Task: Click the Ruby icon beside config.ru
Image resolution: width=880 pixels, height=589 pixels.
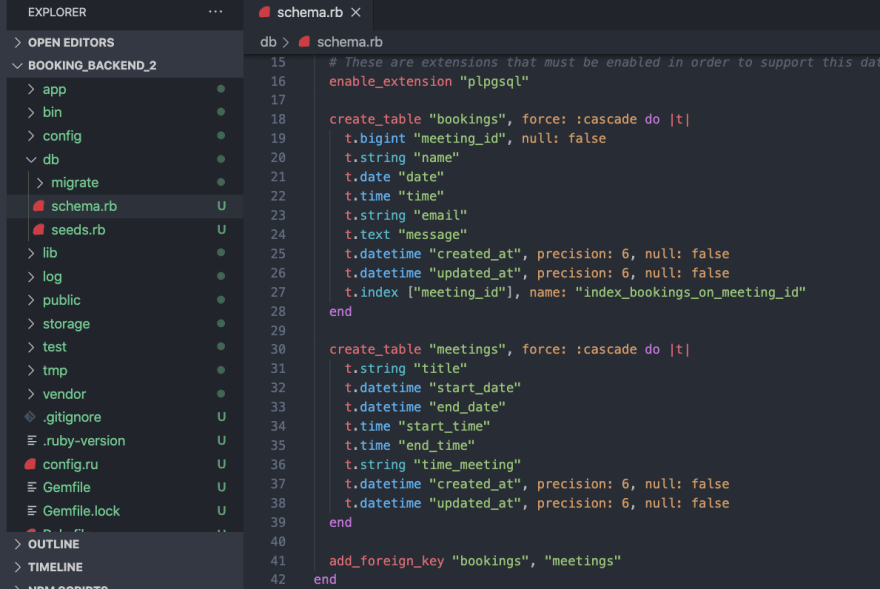Action: 30,464
